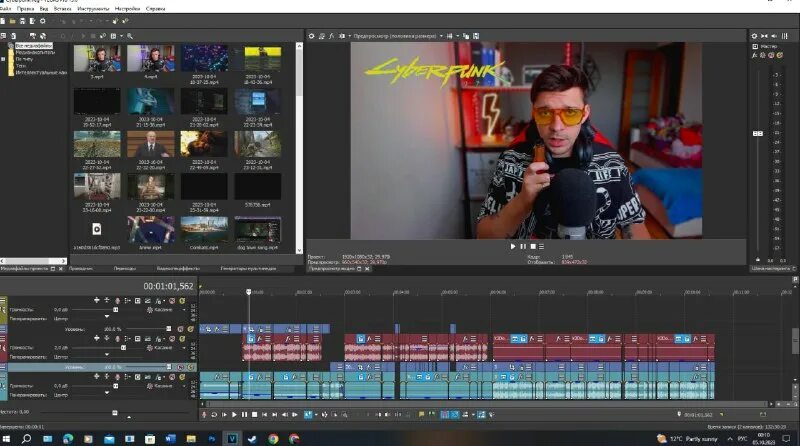Insert a marker with the timeline toolbar flag
The height and width of the screenshot is (446, 800).
pyautogui.click(x=421, y=415)
